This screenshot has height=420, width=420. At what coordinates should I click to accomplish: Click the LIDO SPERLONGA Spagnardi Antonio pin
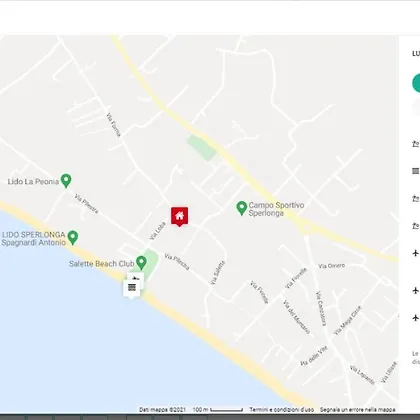coord(72,238)
